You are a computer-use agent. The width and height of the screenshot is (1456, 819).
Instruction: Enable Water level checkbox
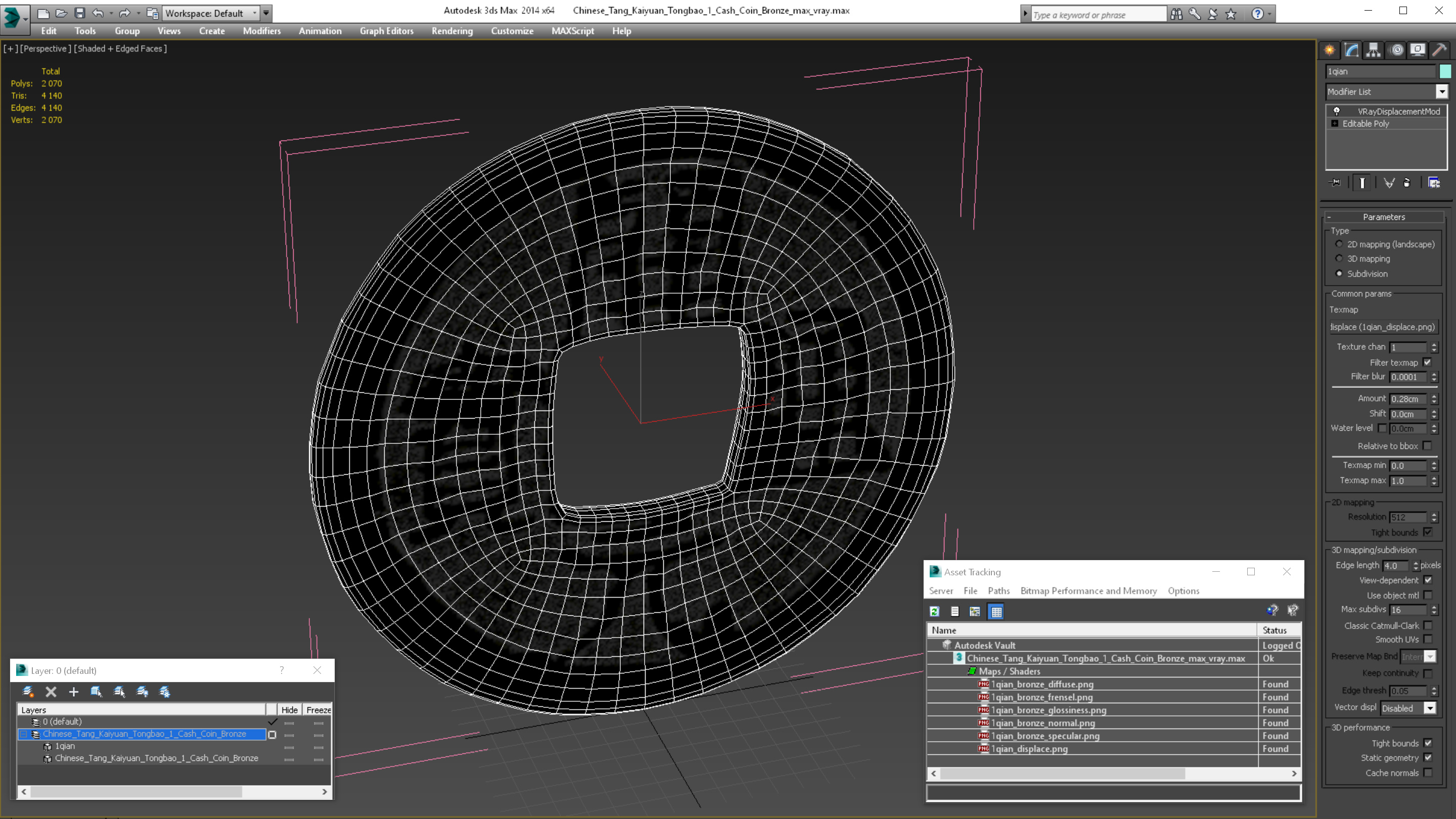(x=1383, y=428)
